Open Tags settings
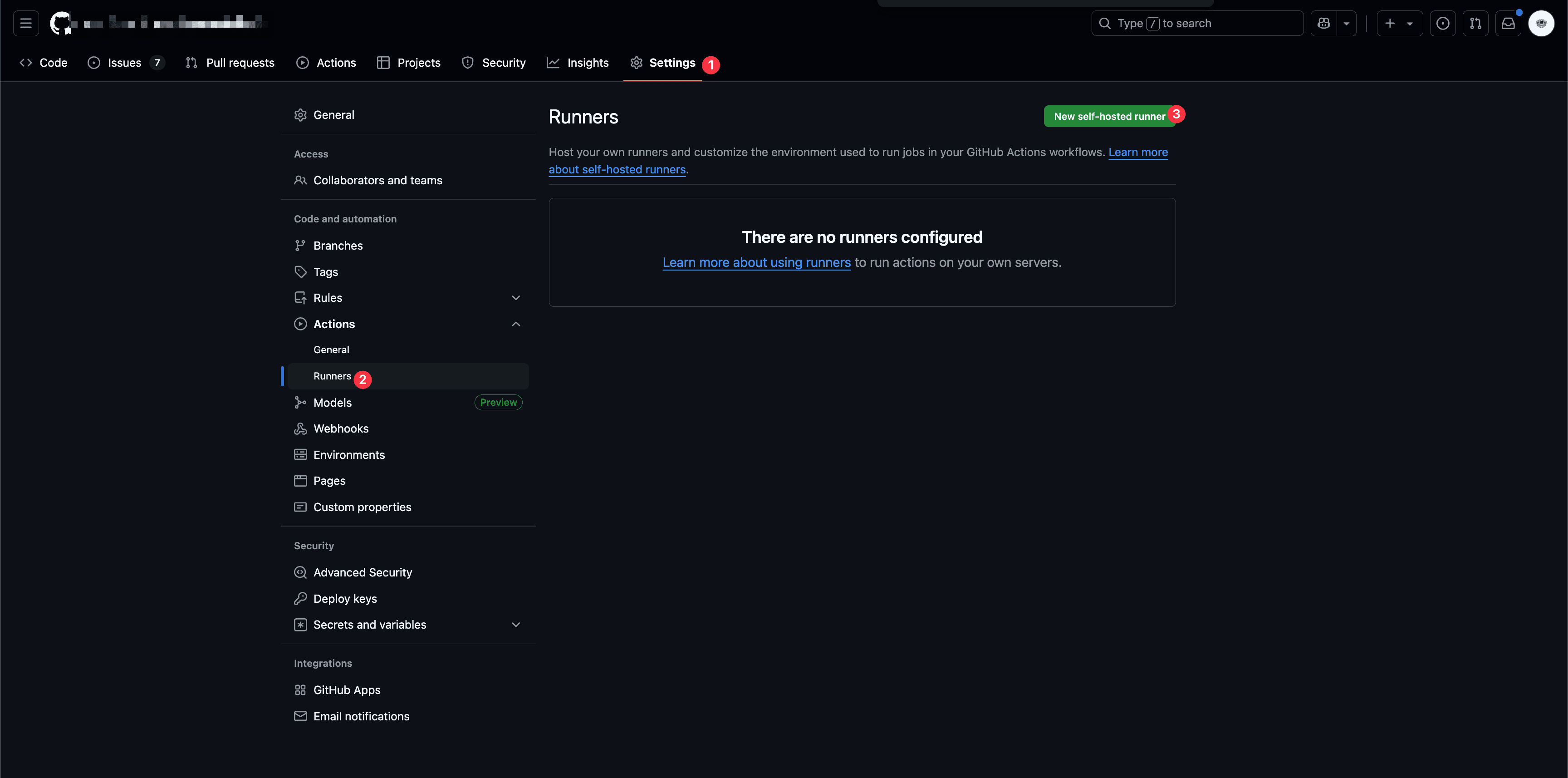The width and height of the screenshot is (1568, 778). tap(408, 271)
